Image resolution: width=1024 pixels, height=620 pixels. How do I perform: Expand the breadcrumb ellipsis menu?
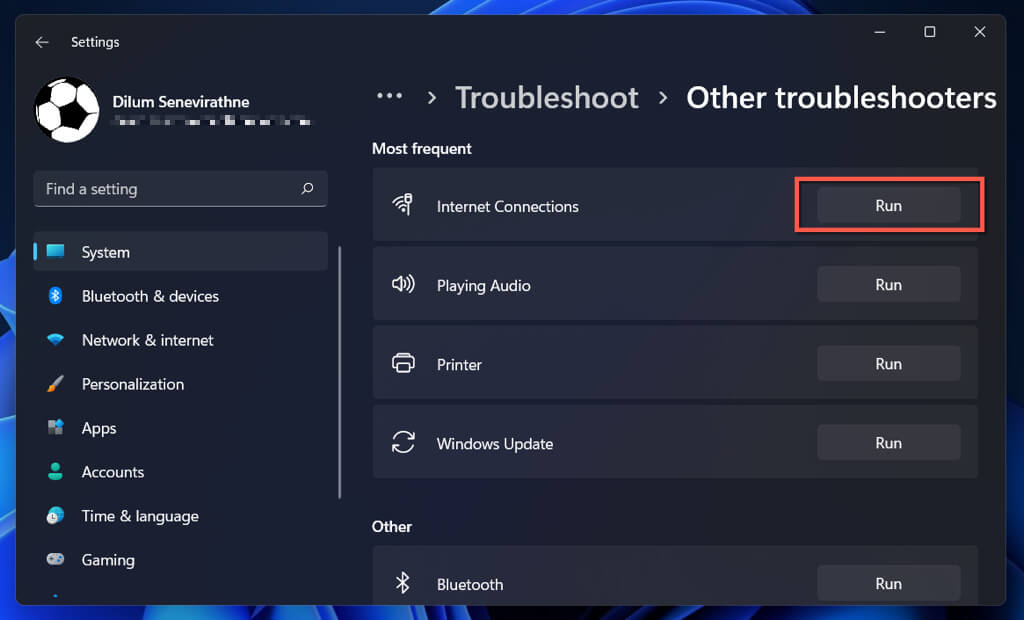click(390, 97)
